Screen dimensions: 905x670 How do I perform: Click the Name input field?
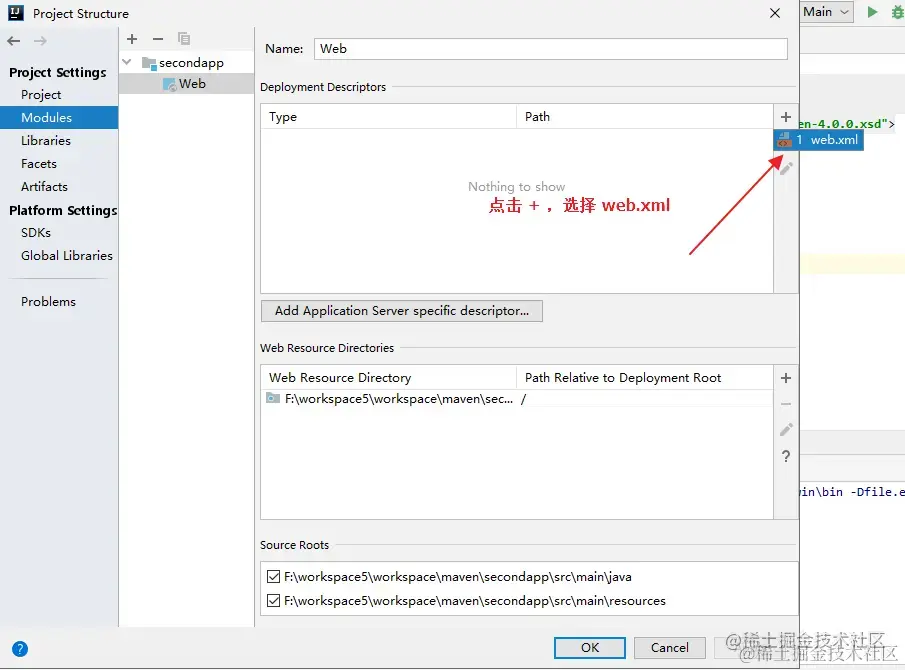551,49
